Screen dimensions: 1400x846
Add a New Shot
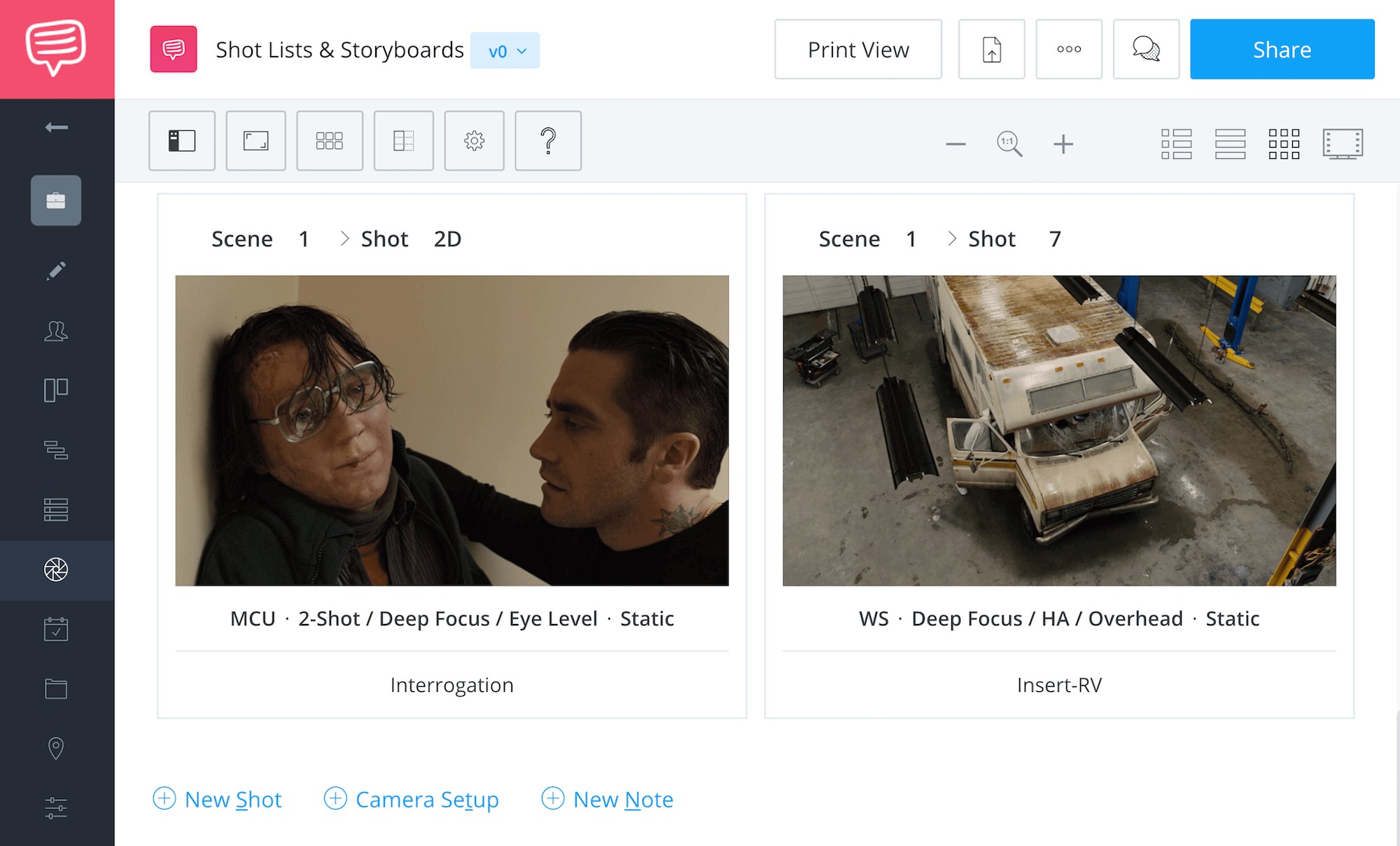click(x=217, y=799)
